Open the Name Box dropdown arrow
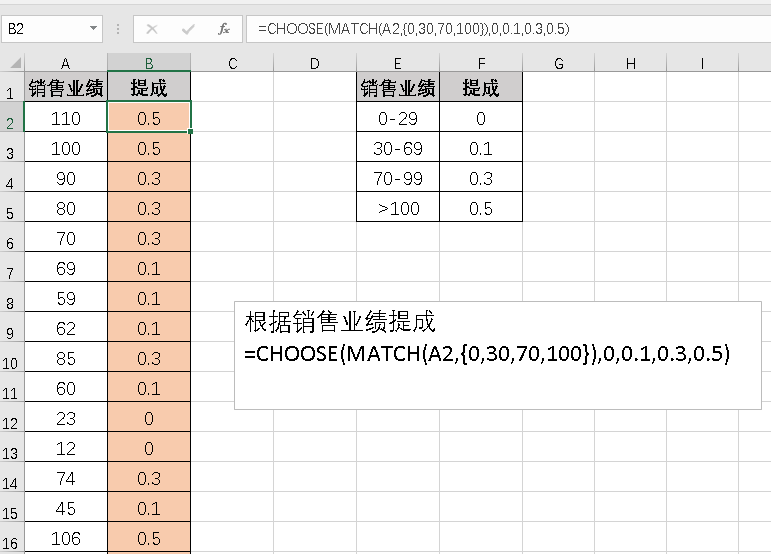 pyautogui.click(x=93, y=29)
